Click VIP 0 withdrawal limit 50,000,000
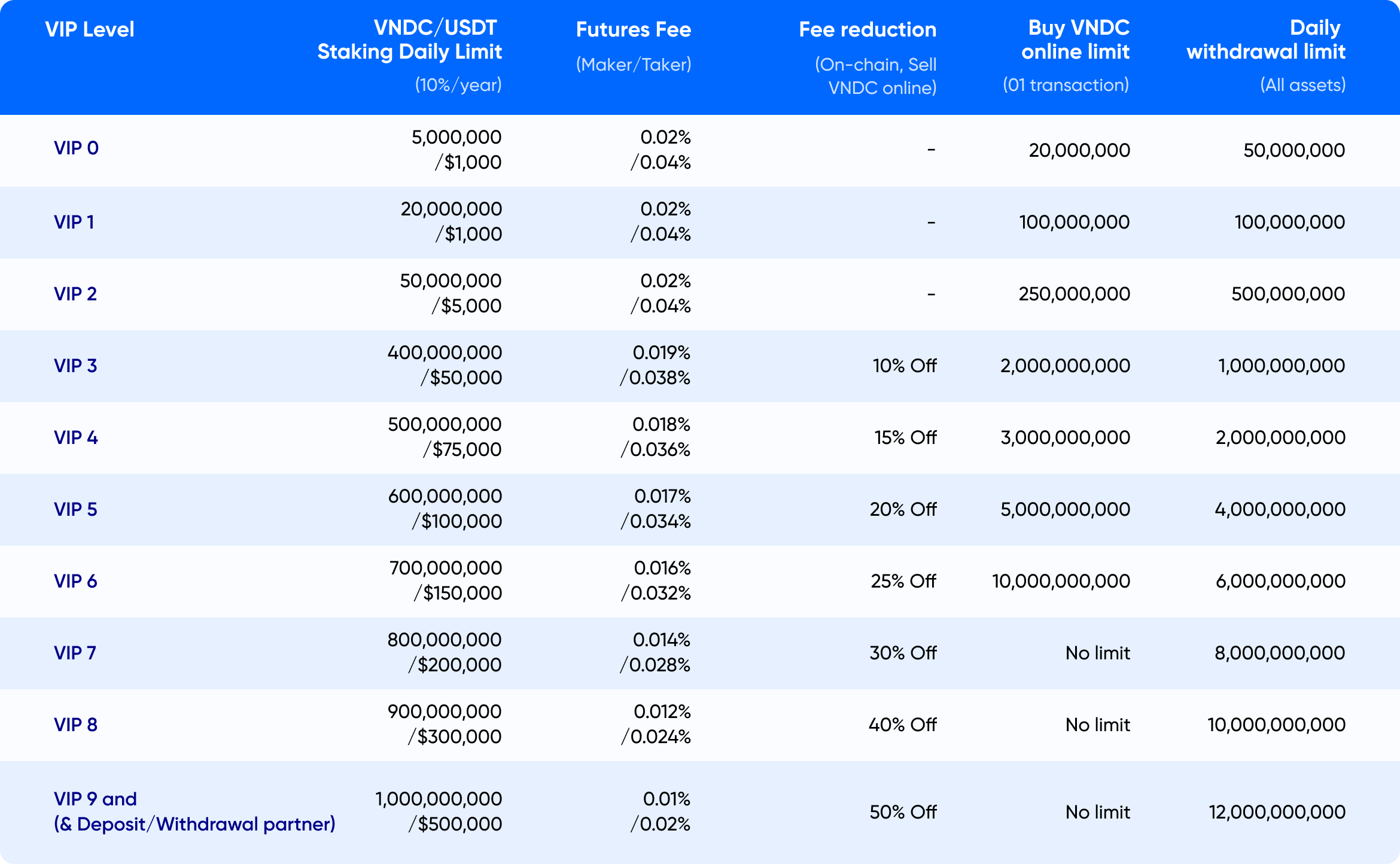This screenshot has height=864, width=1400. [x=1295, y=150]
